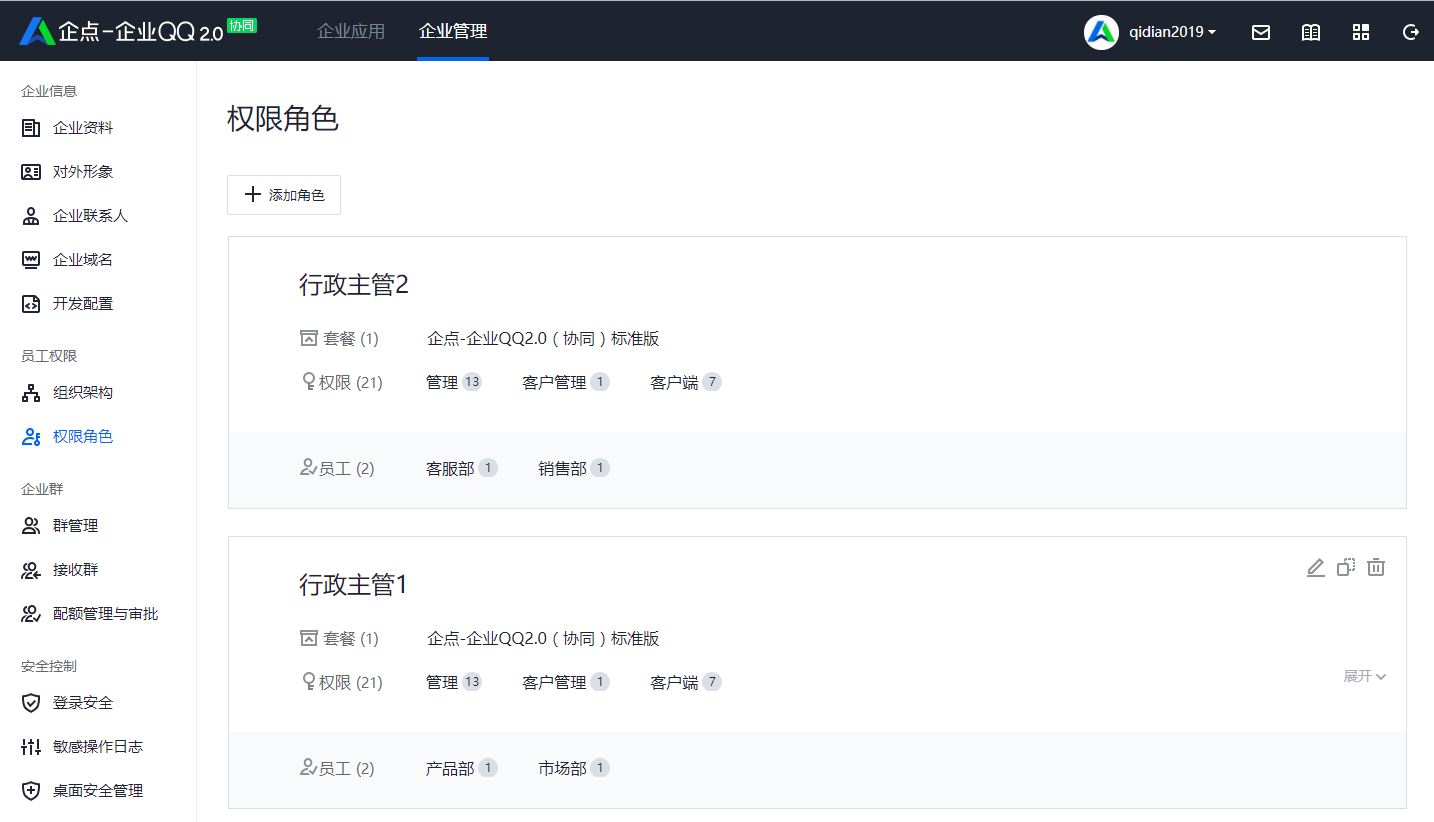Screen dimensions: 1434x822
Task: Open the book/help icon in header
Action: (1311, 32)
